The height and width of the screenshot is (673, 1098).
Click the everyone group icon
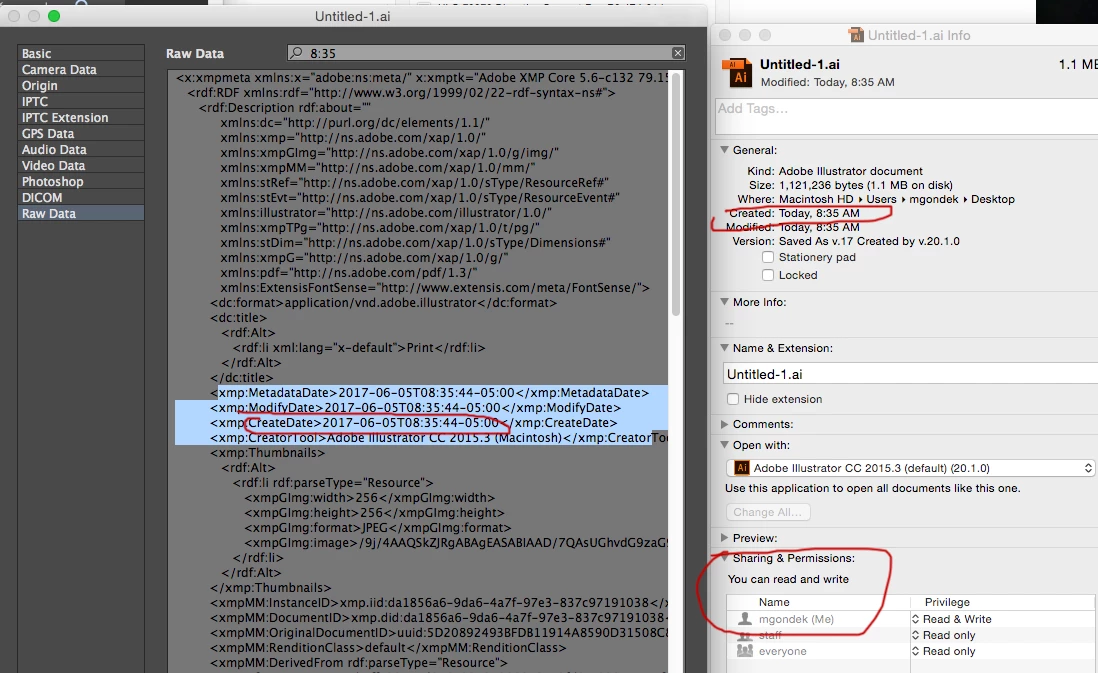pyautogui.click(x=745, y=651)
